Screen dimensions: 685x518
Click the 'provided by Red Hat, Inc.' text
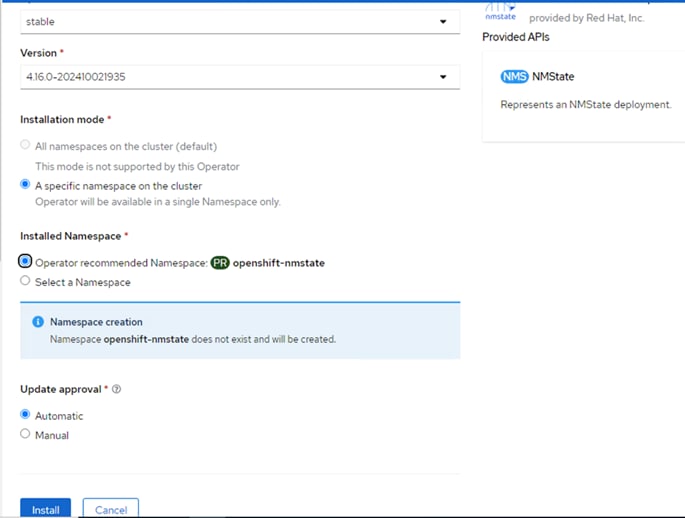coord(587,18)
